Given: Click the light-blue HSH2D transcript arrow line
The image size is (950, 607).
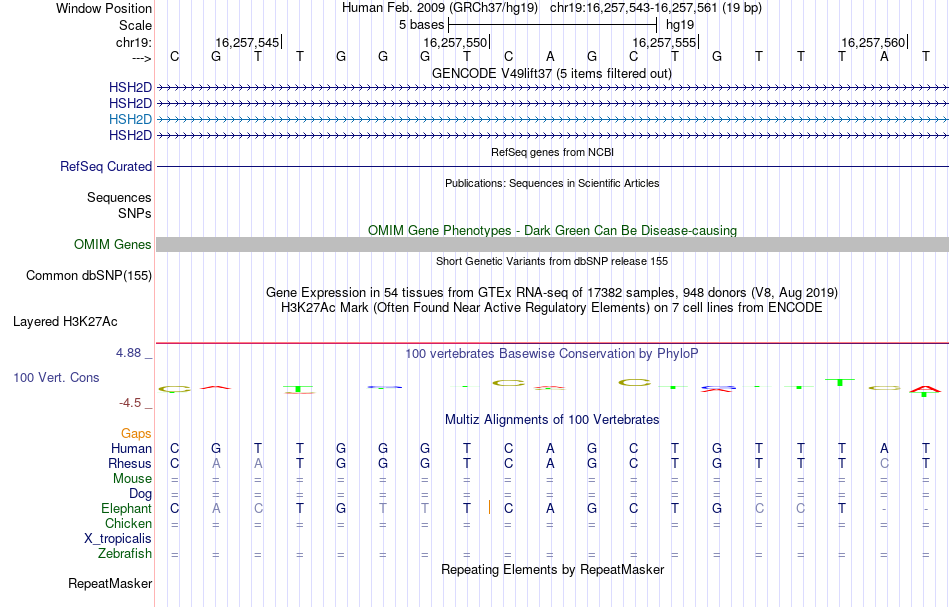Looking at the screenshot, I should 552,119.
